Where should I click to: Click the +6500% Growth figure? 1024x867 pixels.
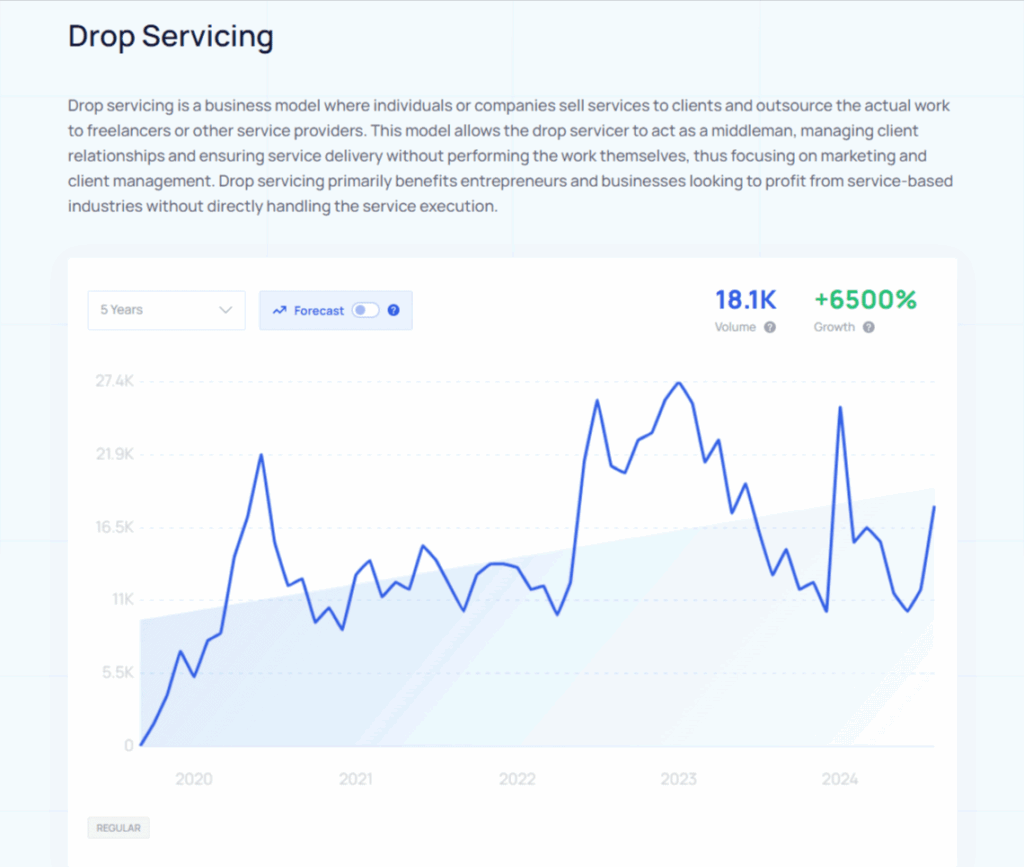click(866, 299)
